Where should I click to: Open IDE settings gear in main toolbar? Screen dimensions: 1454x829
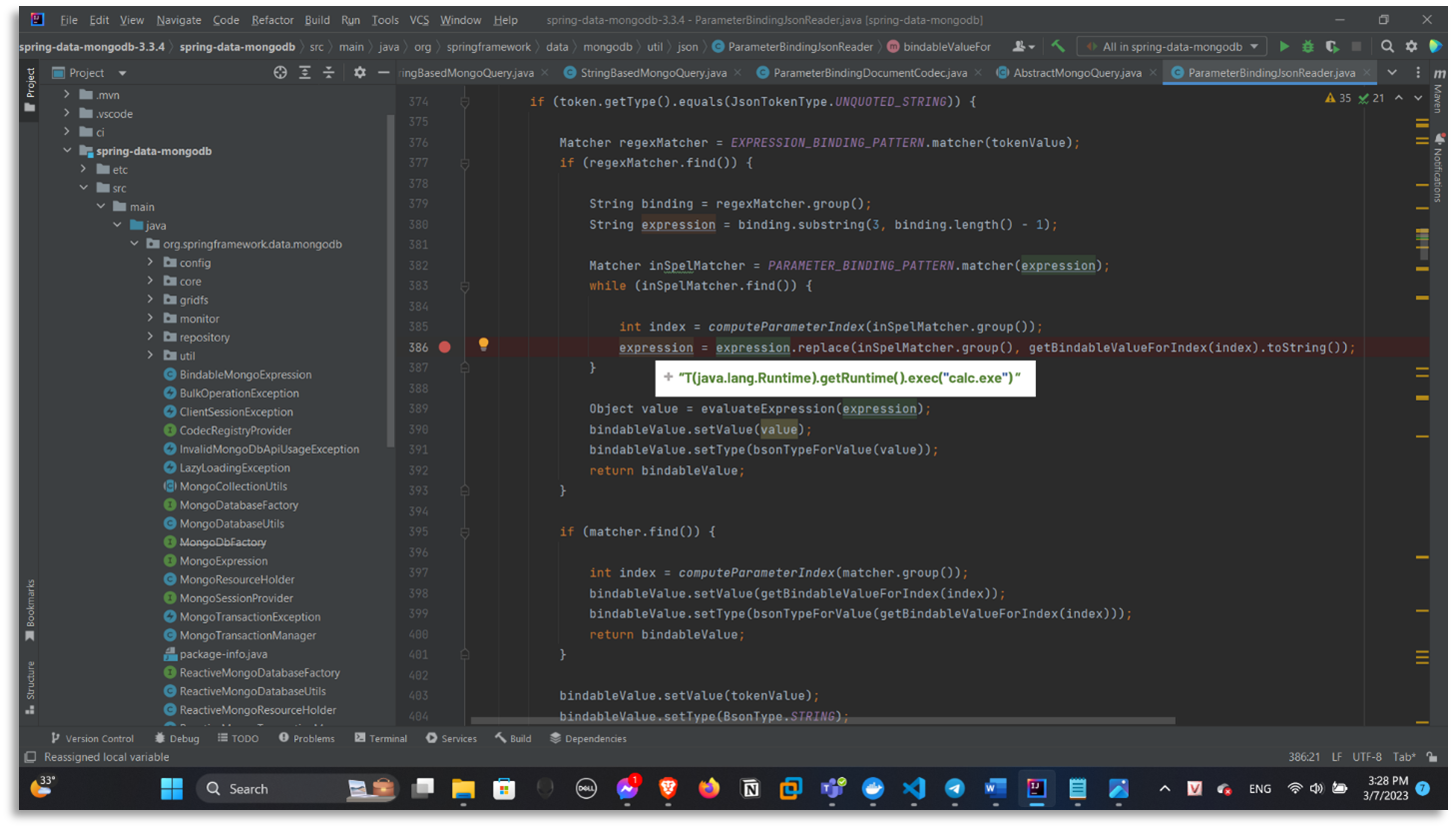1411,46
